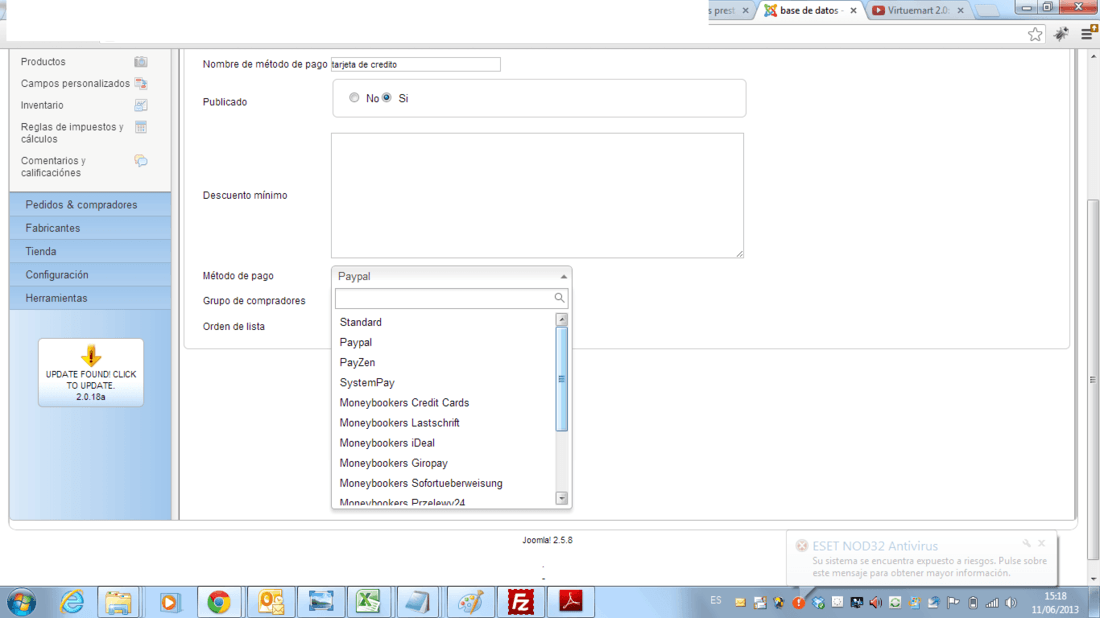The width and height of the screenshot is (1100, 618).
Task: Click the Nombre de método de pago field
Action: click(x=415, y=65)
